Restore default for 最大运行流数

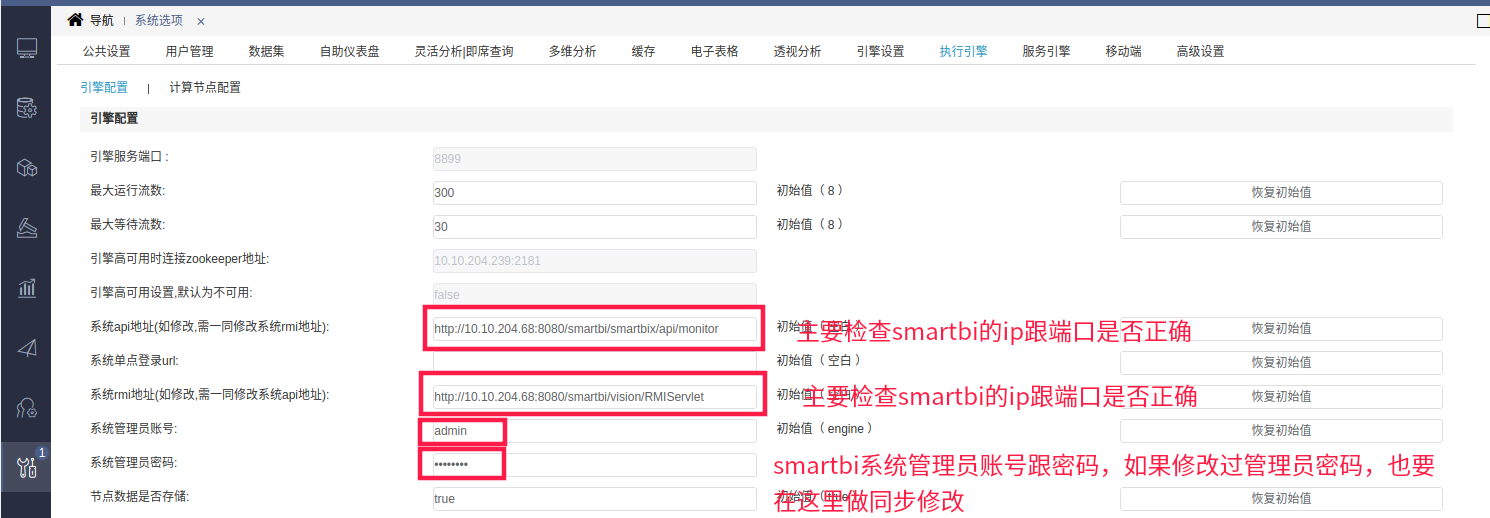point(1281,192)
